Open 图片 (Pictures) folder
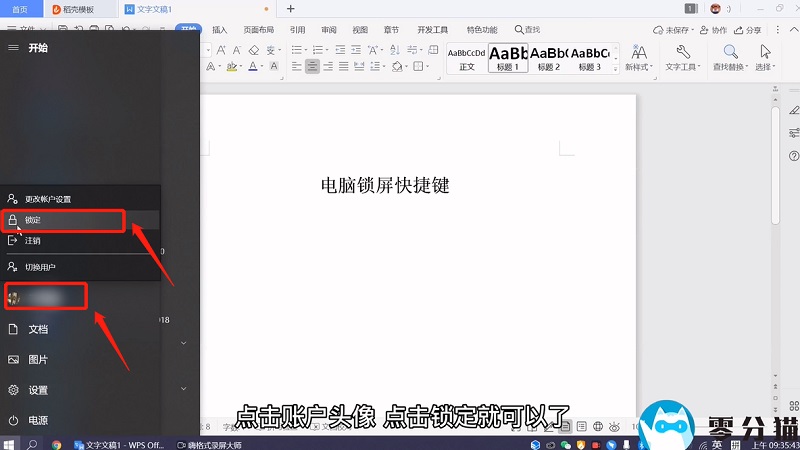 (37, 360)
